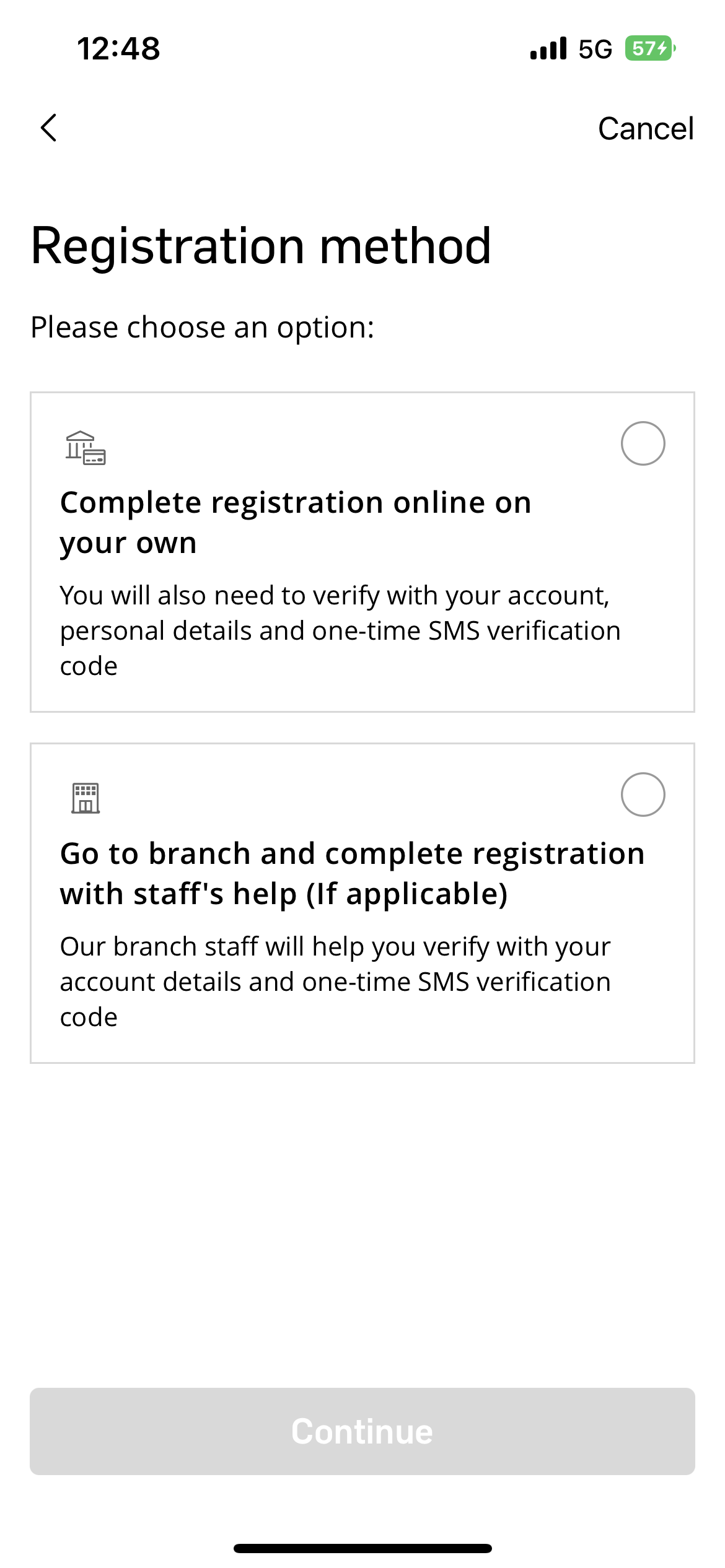Screen dimensions: 725x1568
Task: Tap the "Please choose an option:" prompt
Action: [202, 327]
